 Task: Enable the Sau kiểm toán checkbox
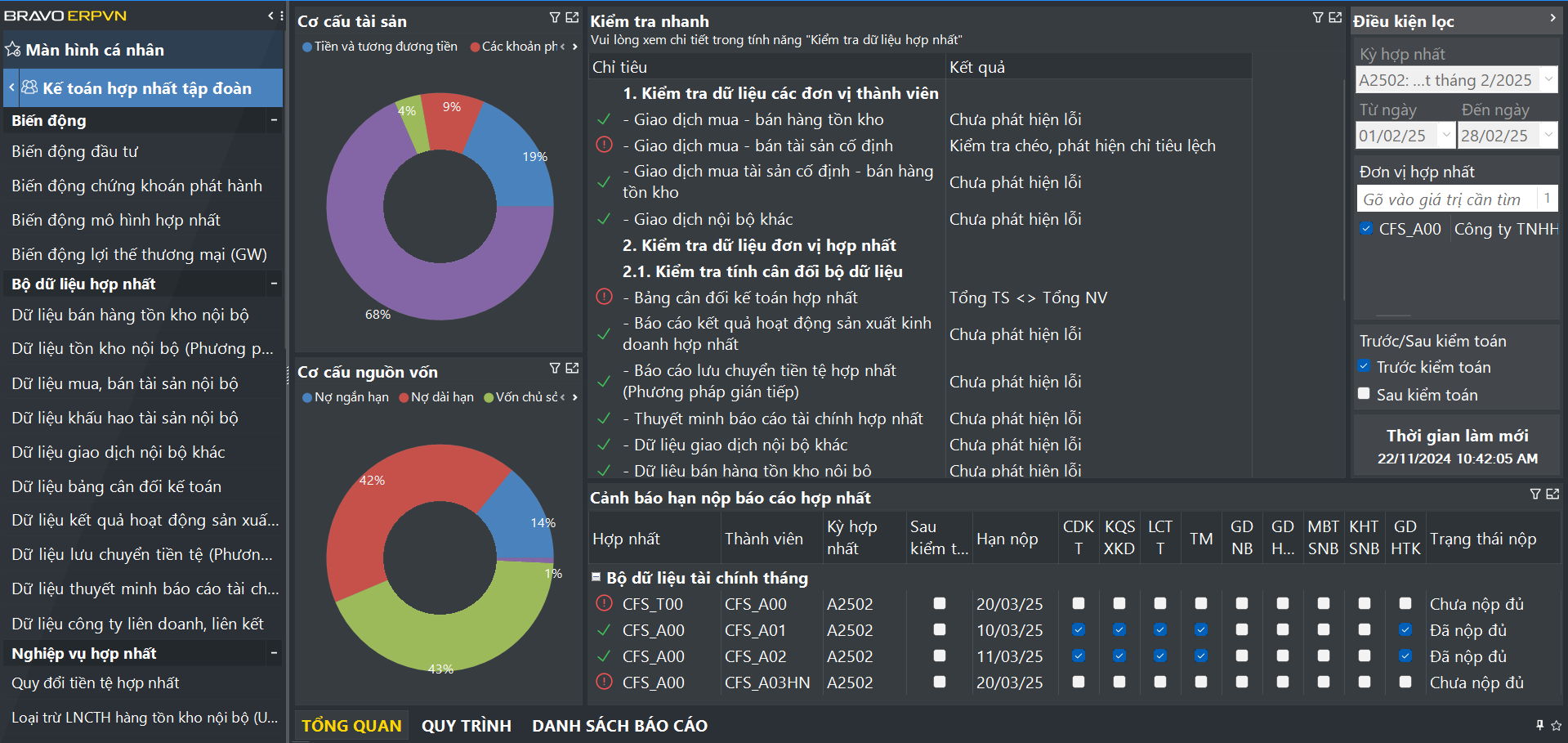coord(1364,394)
